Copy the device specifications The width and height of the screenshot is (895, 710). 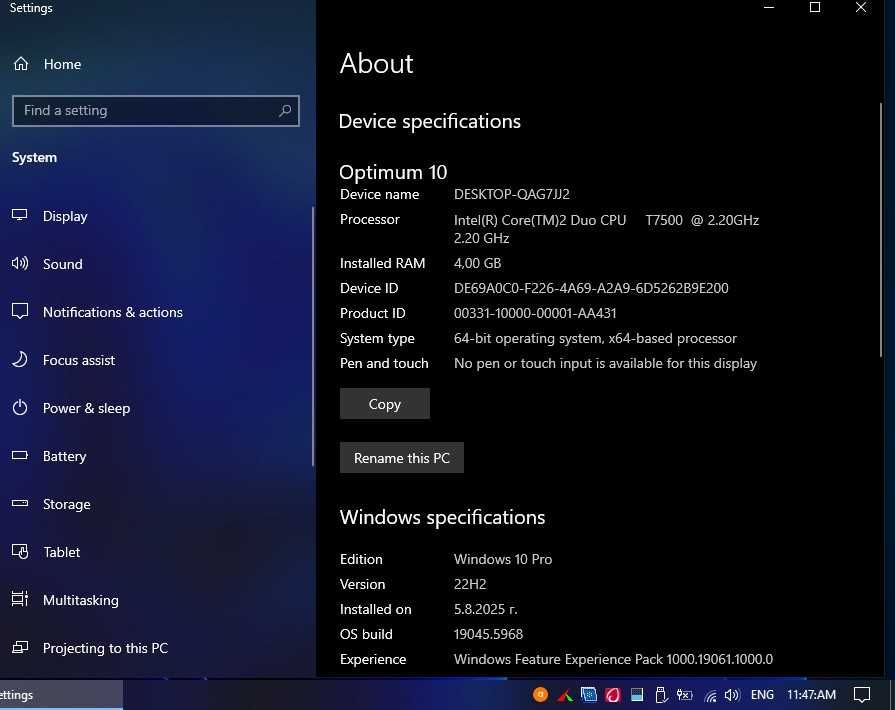click(x=385, y=404)
